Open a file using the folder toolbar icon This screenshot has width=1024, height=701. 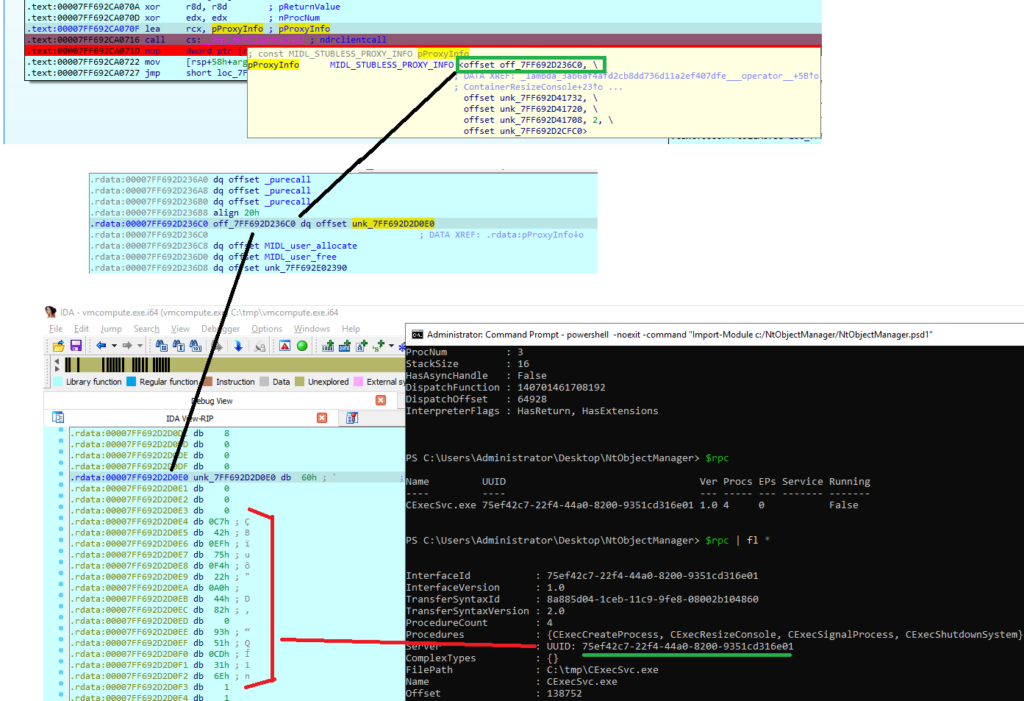pyautogui.click(x=59, y=345)
